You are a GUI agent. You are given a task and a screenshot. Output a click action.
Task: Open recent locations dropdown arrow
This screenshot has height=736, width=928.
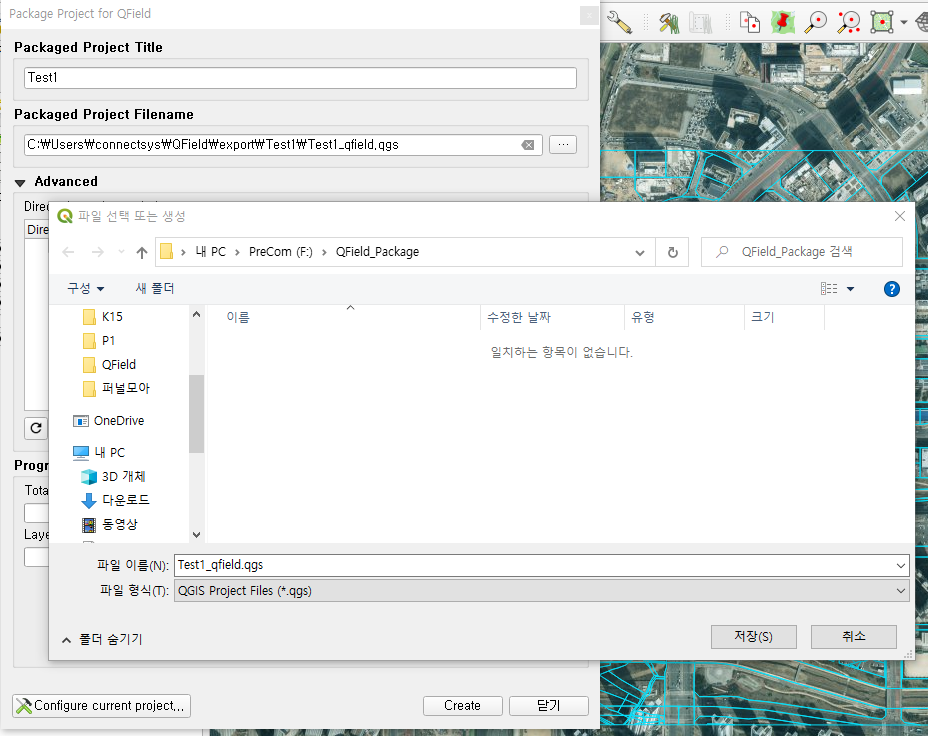pyautogui.click(x=121, y=252)
